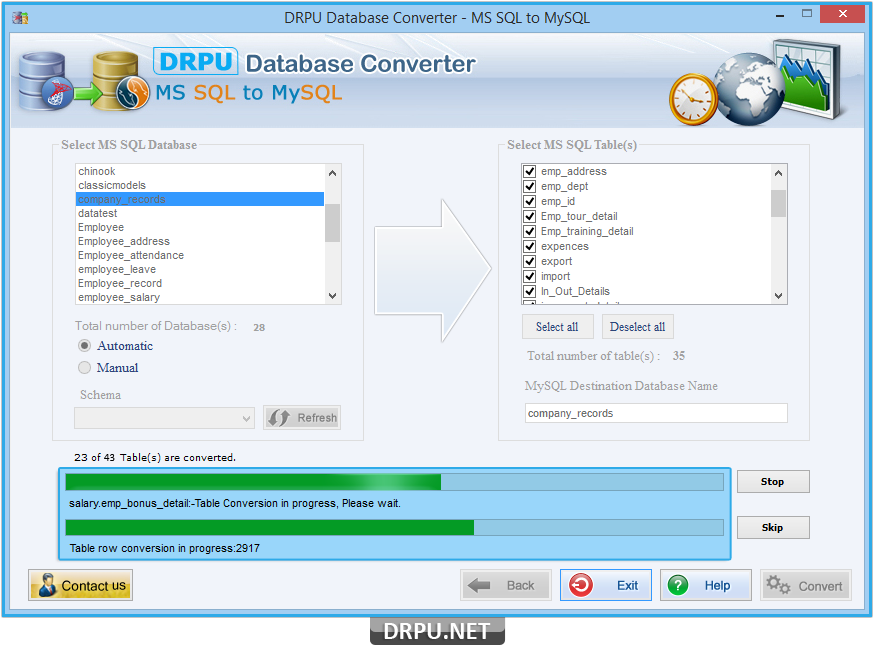The image size is (874, 645).
Task: Click the Select all button
Action: point(557,327)
